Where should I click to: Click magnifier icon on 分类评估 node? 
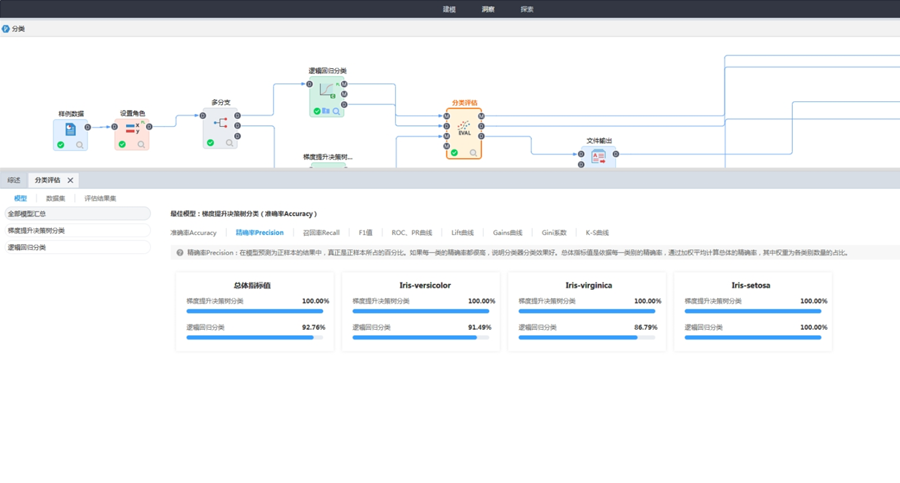click(474, 153)
